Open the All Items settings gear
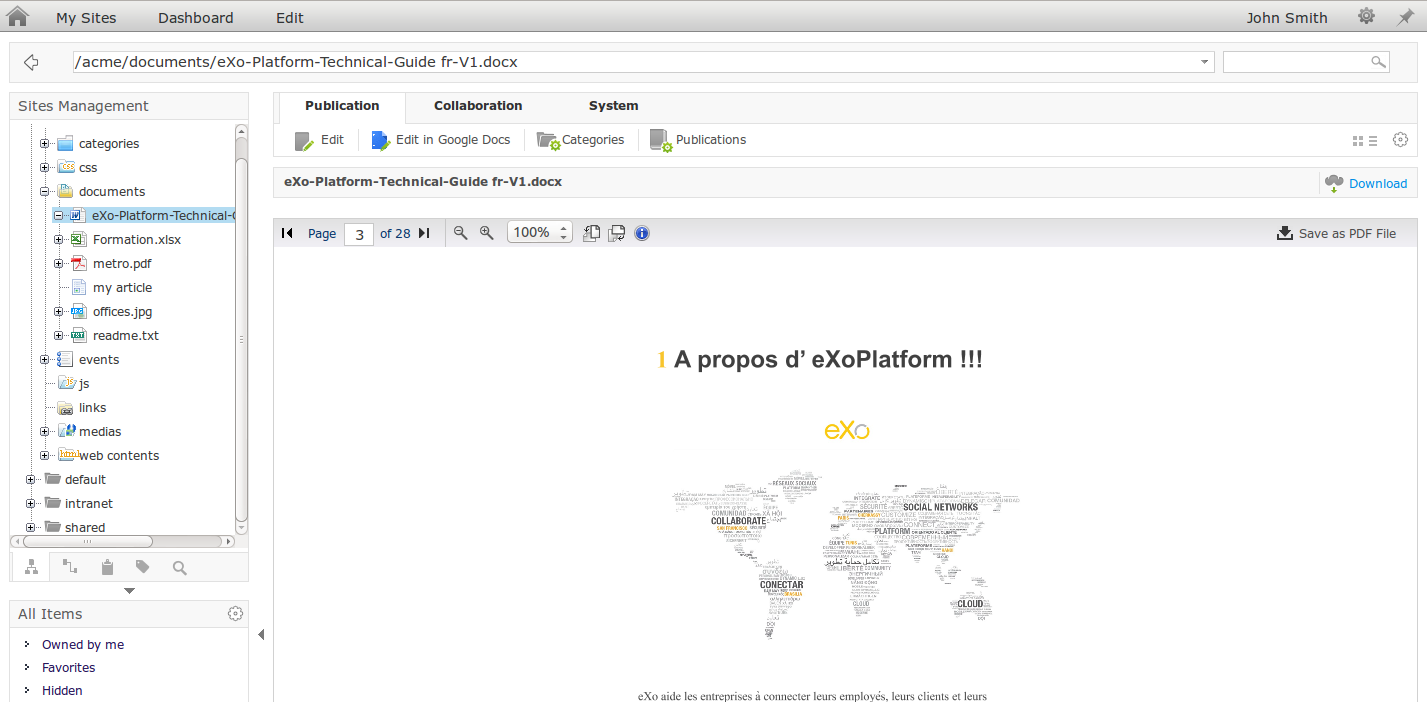Screen dimensions: 1427x702 point(235,613)
